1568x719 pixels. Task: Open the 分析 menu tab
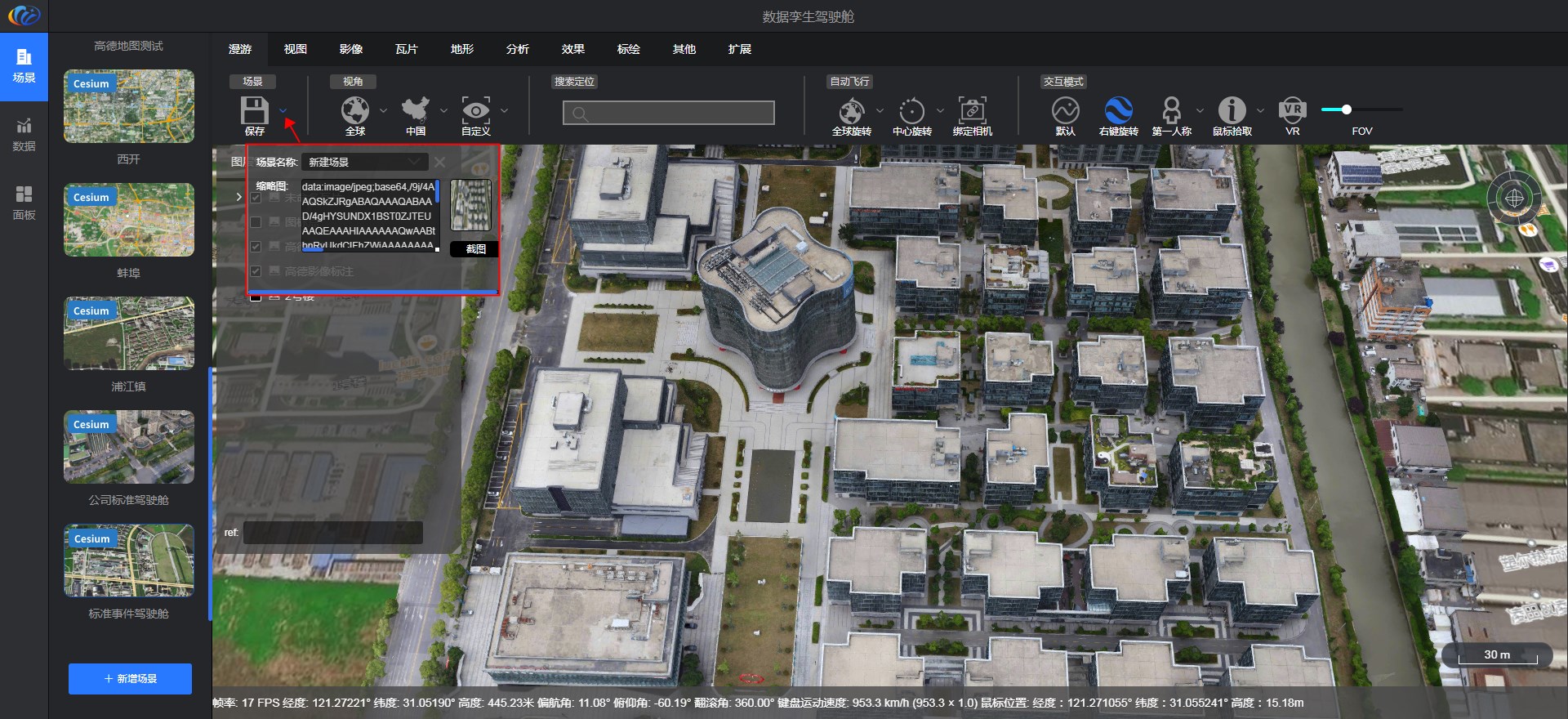point(517,49)
